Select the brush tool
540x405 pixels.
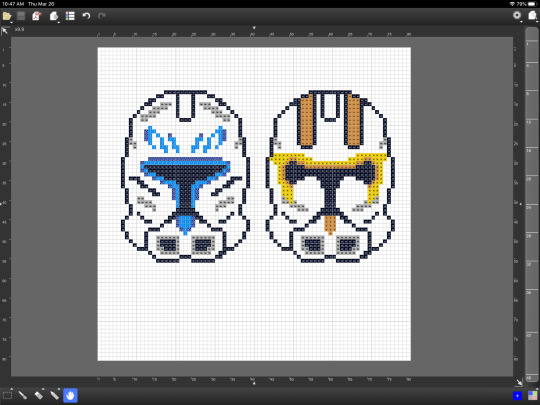(23, 395)
